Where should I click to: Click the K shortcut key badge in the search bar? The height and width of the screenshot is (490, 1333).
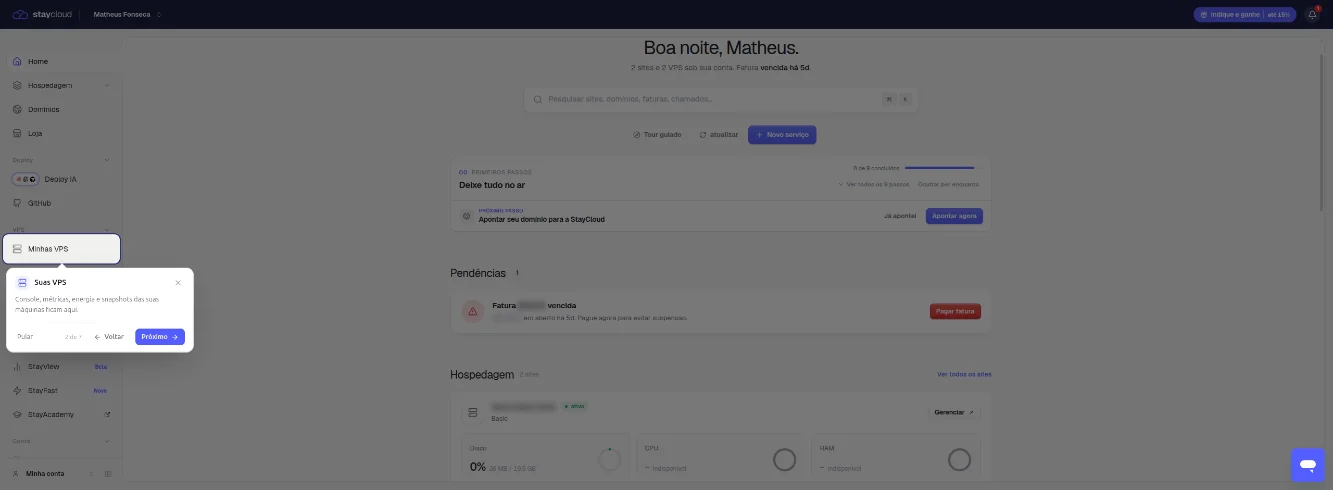[x=905, y=99]
